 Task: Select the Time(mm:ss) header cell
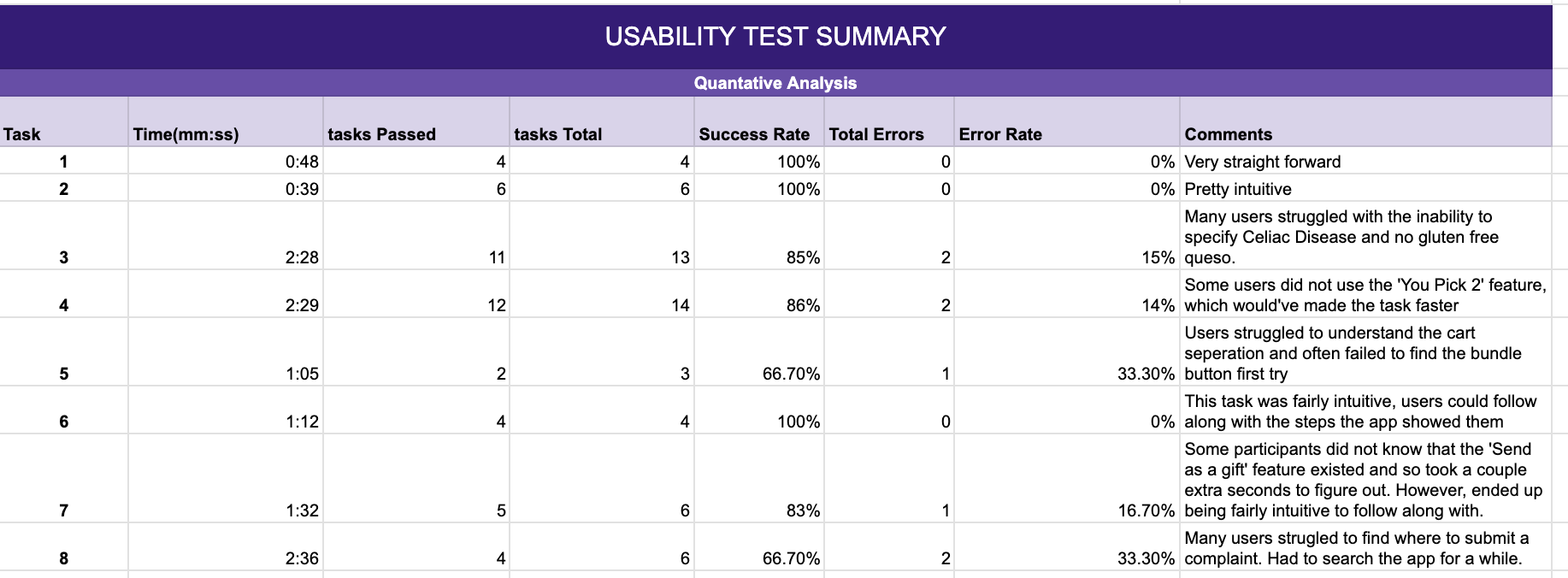226,121
